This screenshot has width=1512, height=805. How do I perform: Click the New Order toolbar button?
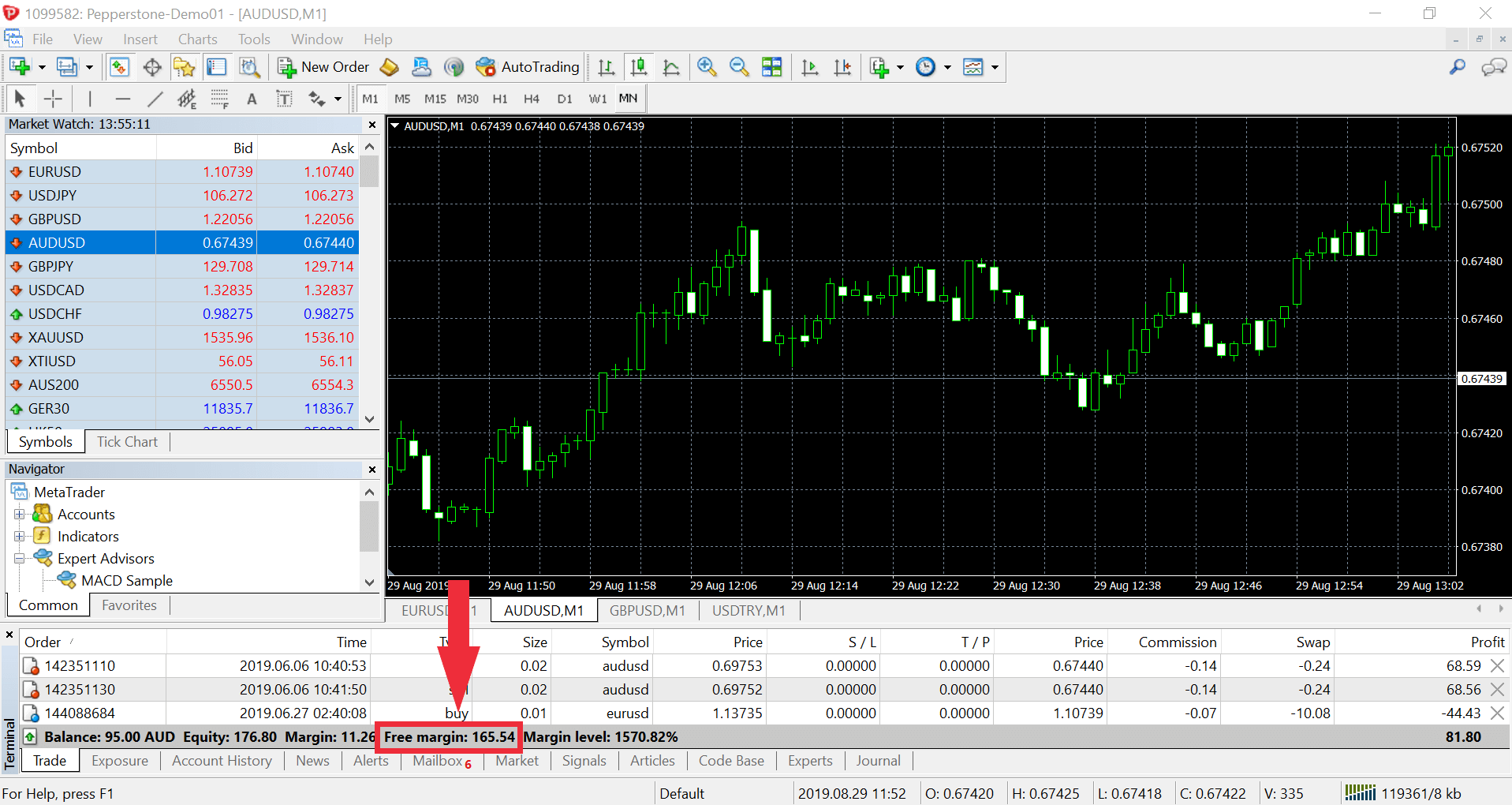(323, 67)
